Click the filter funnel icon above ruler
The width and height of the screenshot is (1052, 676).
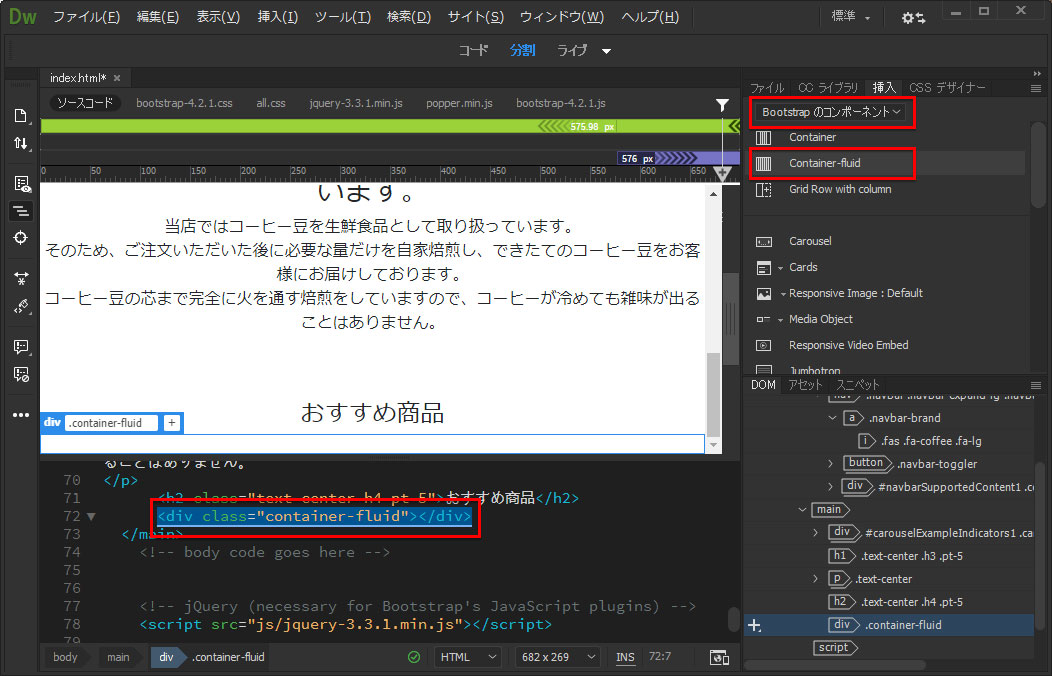[x=722, y=105]
